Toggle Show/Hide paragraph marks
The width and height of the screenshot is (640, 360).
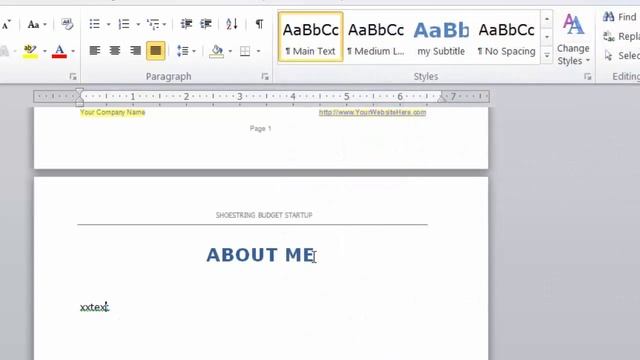tap(259, 24)
